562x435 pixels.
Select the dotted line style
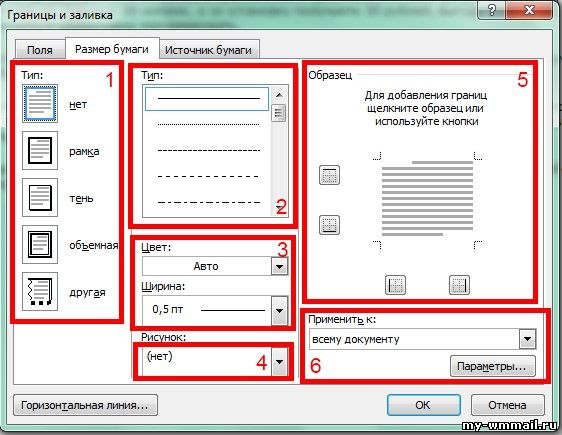pyautogui.click(x=208, y=124)
